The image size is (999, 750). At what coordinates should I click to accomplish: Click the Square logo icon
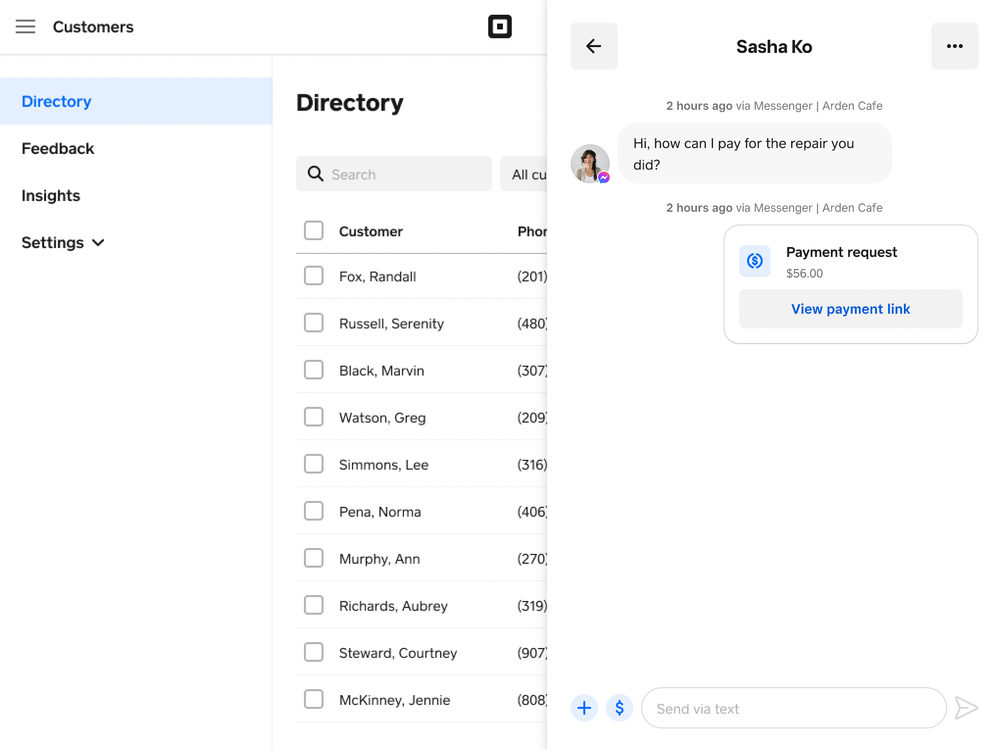499,27
